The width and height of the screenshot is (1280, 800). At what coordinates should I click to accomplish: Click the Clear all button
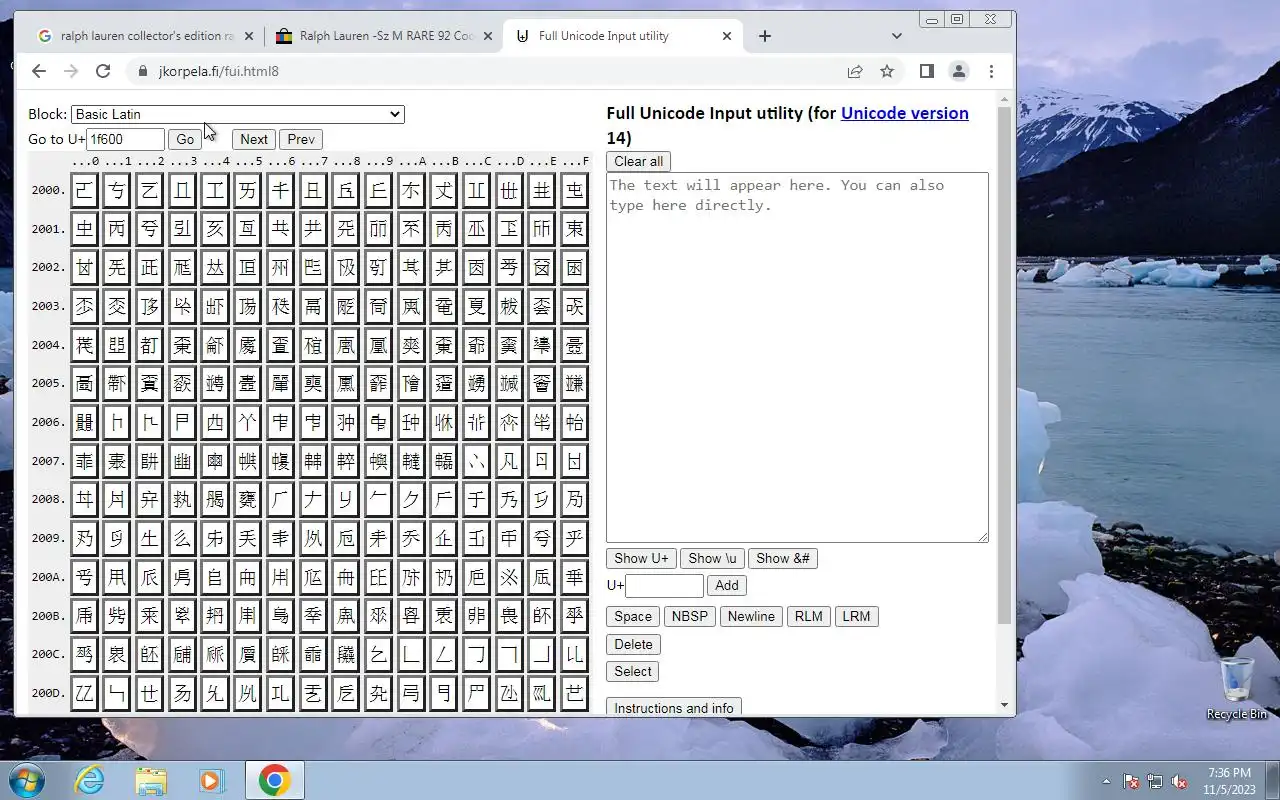point(638,161)
